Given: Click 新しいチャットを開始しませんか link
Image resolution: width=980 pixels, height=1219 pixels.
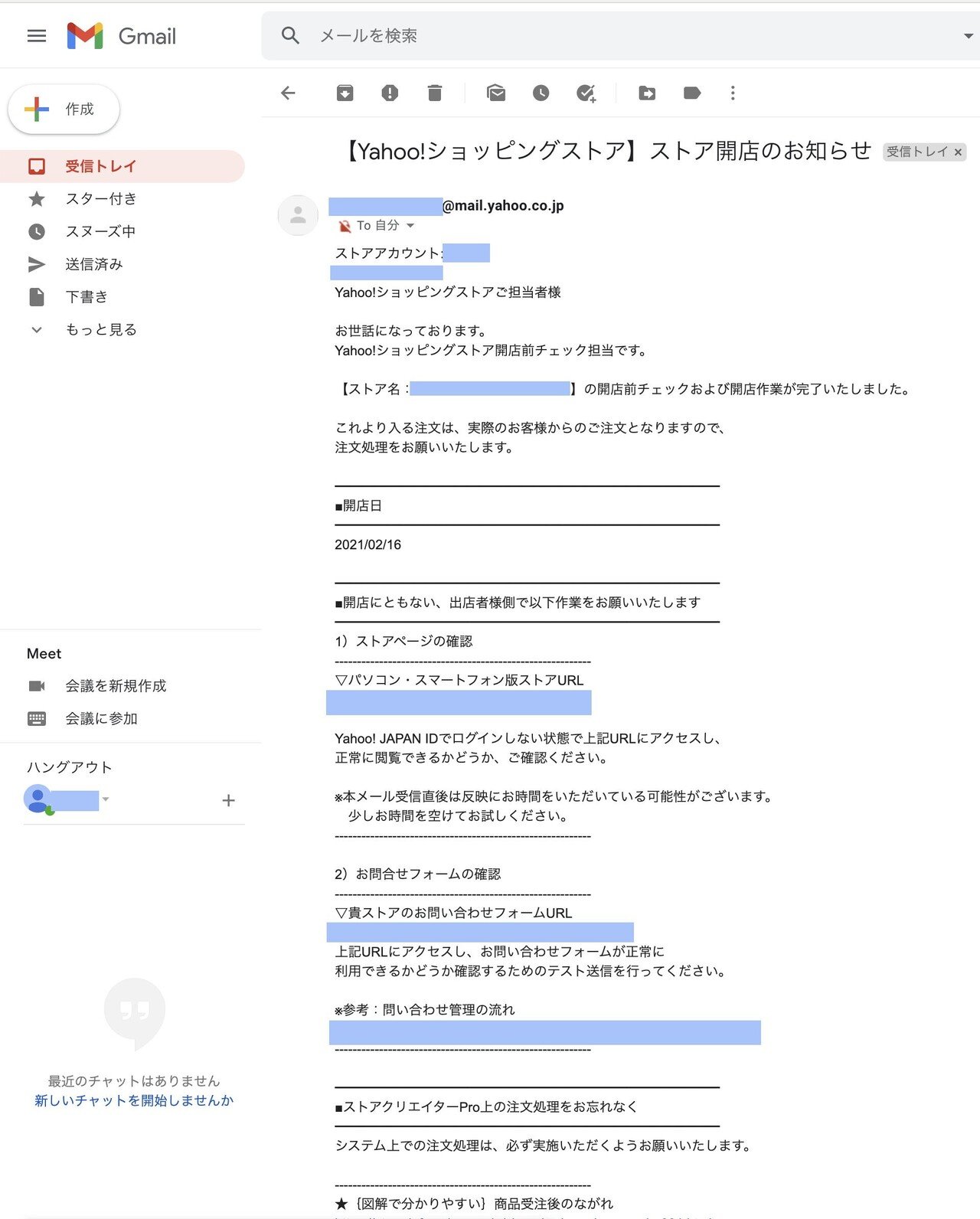Looking at the screenshot, I should tap(134, 1100).
